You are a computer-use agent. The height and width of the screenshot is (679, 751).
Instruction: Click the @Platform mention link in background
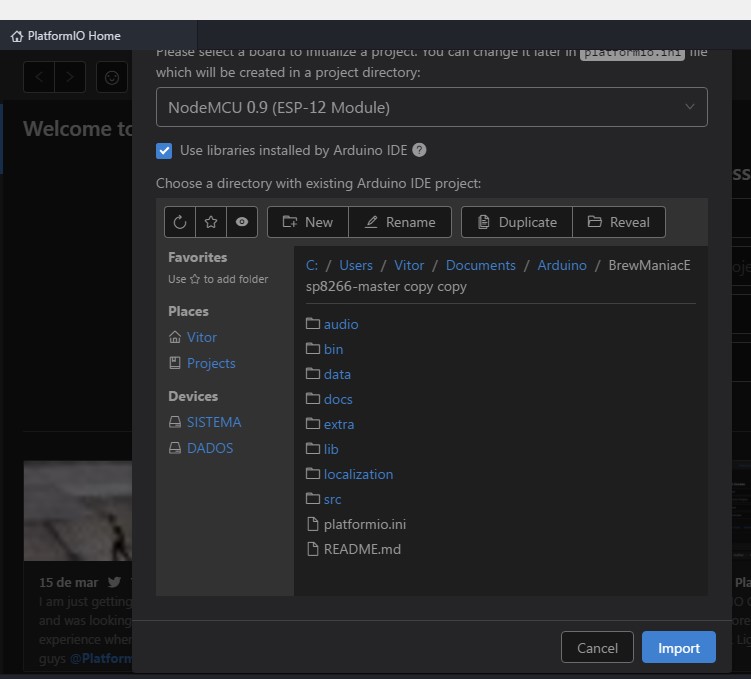click(101, 658)
